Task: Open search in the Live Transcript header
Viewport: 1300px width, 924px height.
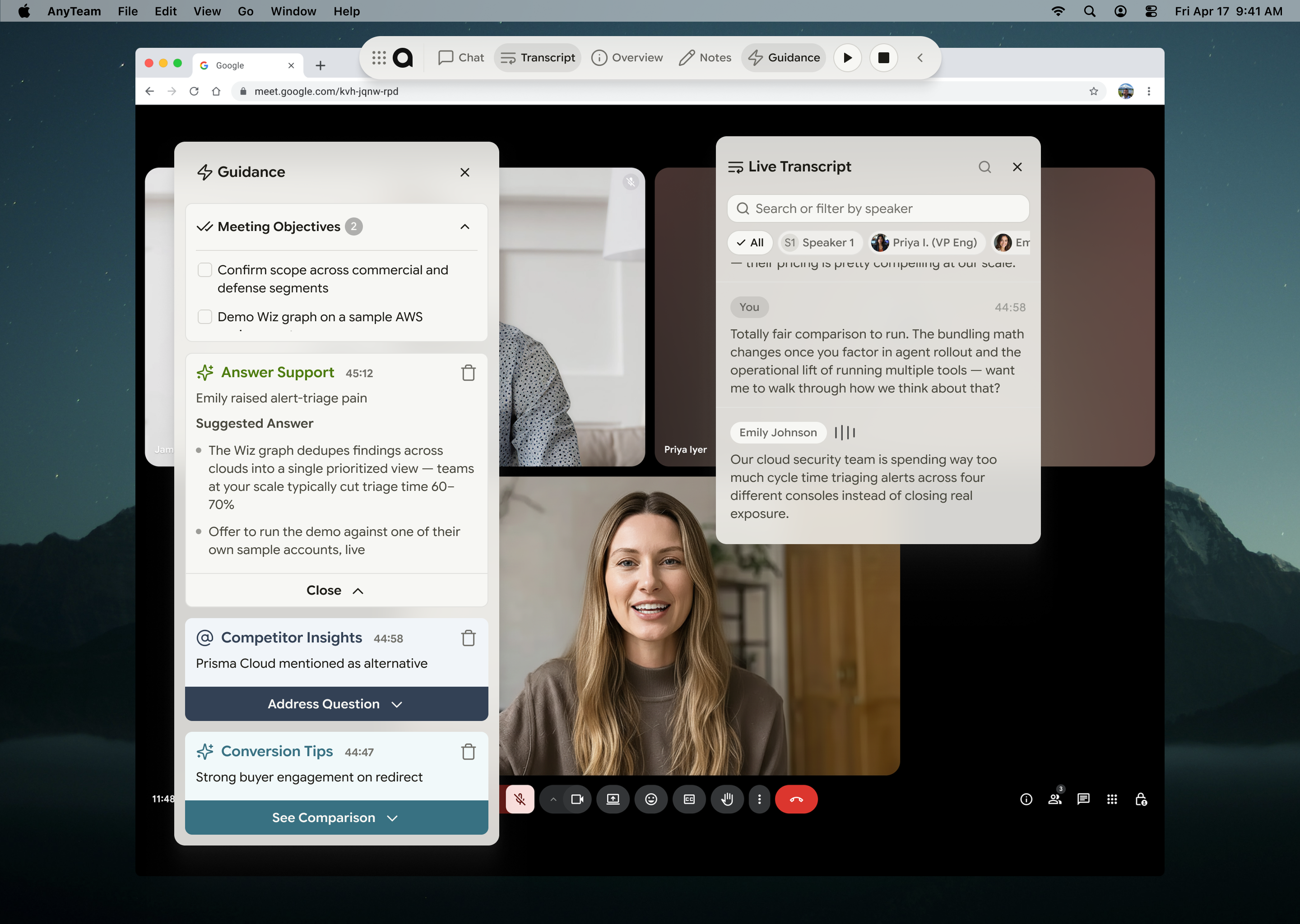Action: pos(984,166)
